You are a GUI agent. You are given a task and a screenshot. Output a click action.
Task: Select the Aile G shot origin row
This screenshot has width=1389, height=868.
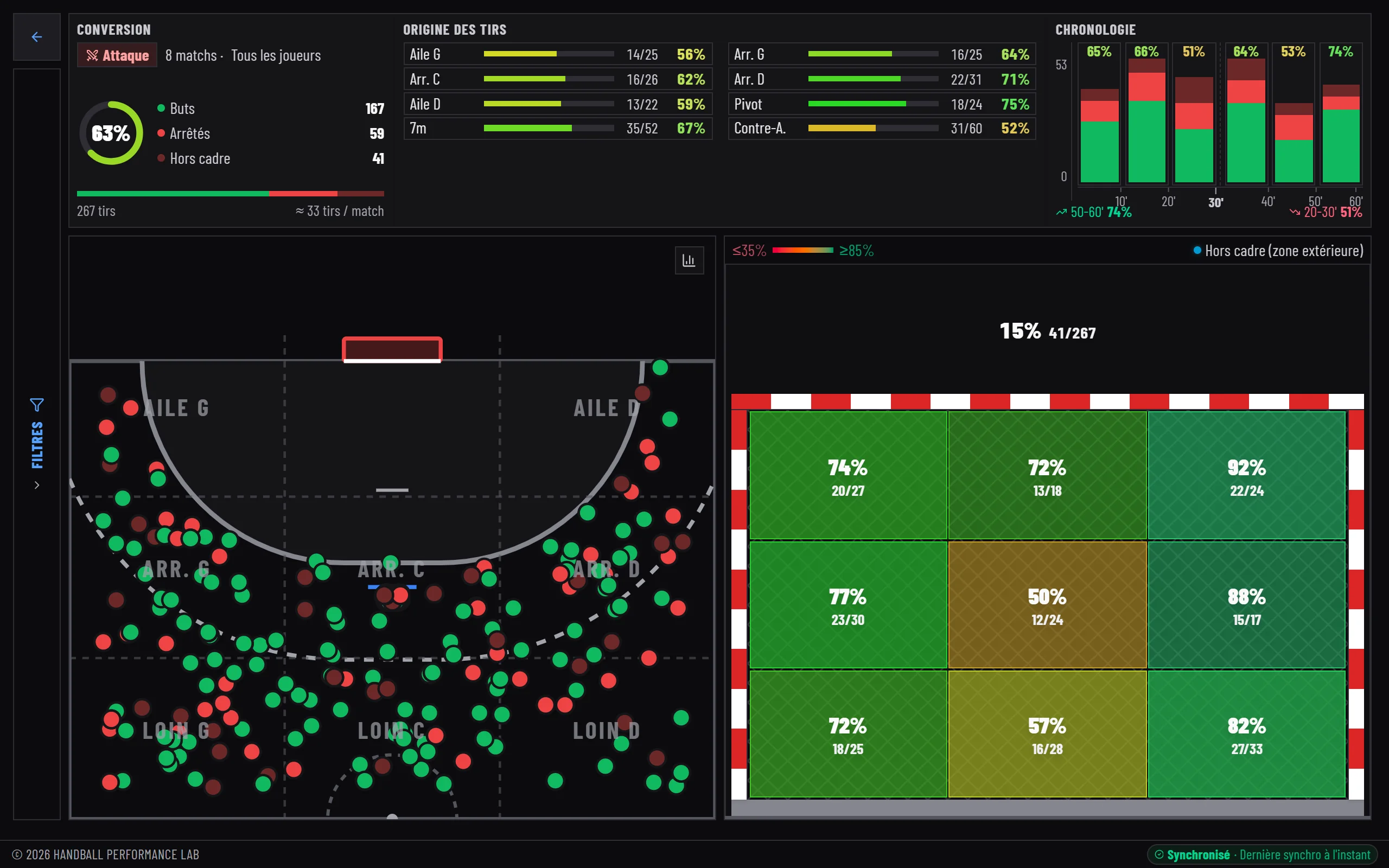point(558,54)
